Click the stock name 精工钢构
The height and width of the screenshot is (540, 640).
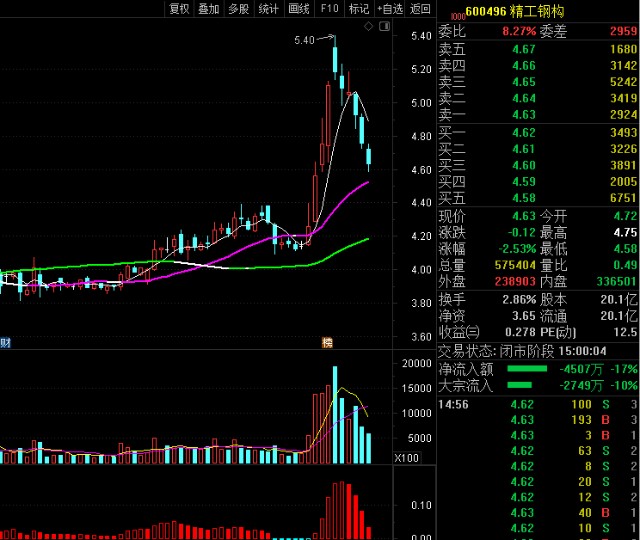point(536,13)
